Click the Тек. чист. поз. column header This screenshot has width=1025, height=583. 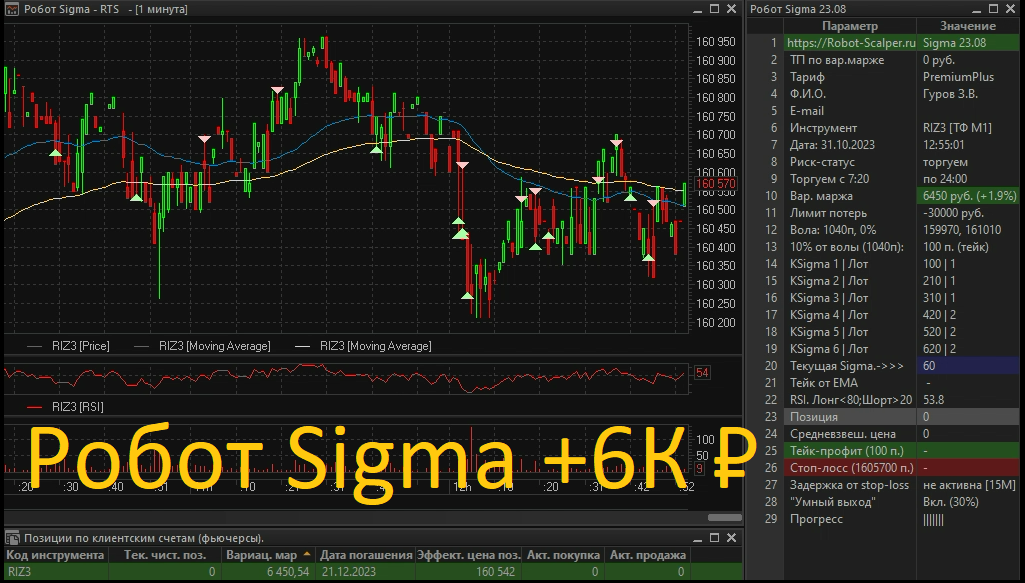(165, 555)
